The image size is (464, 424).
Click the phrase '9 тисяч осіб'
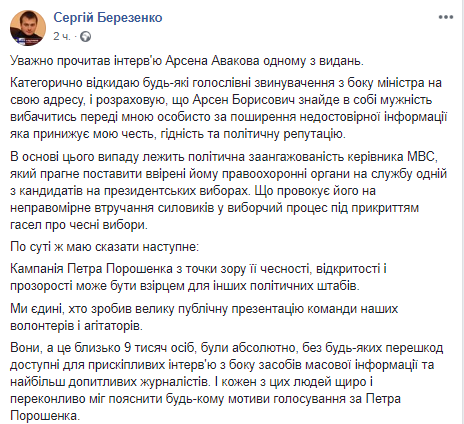point(159,348)
